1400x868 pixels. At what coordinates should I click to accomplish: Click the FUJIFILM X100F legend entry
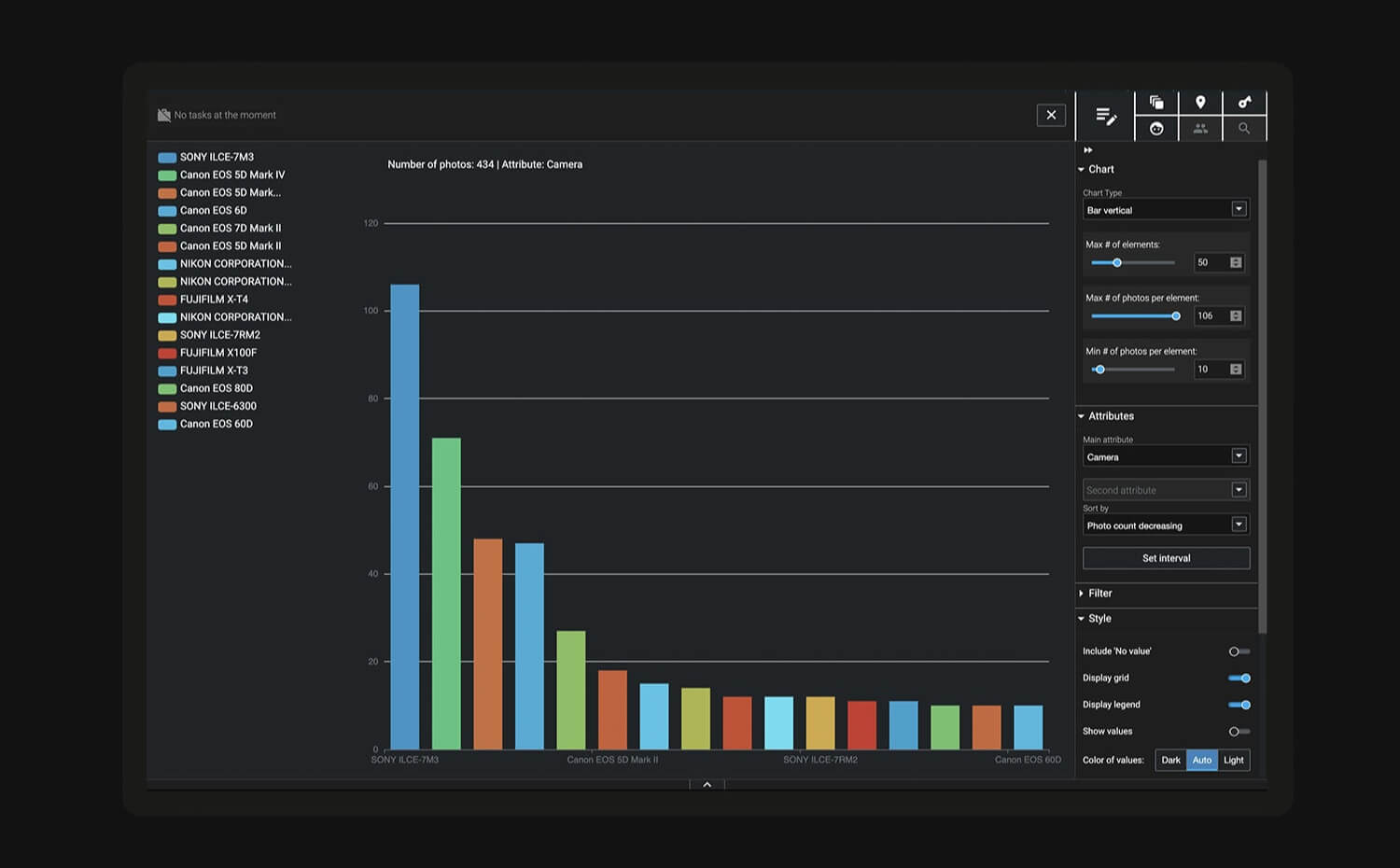pos(207,353)
